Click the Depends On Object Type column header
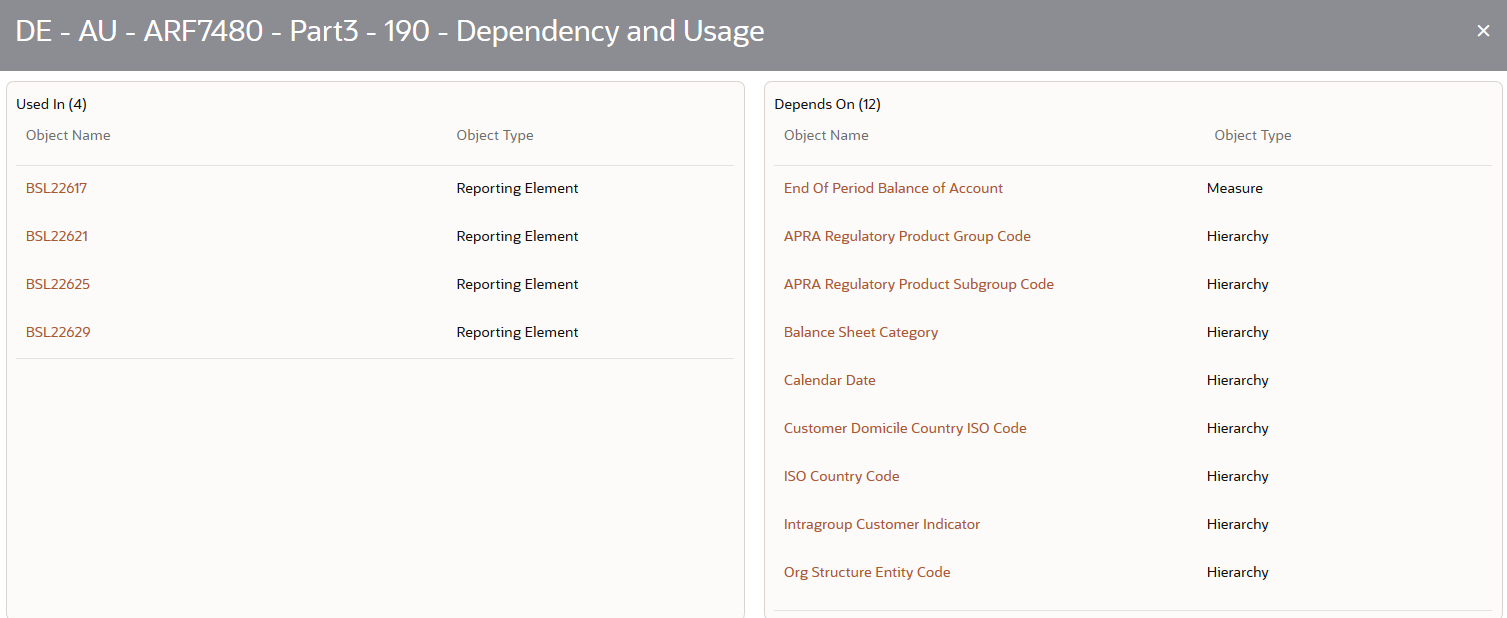This screenshot has width=1507, height=618. coord(1252,134)
